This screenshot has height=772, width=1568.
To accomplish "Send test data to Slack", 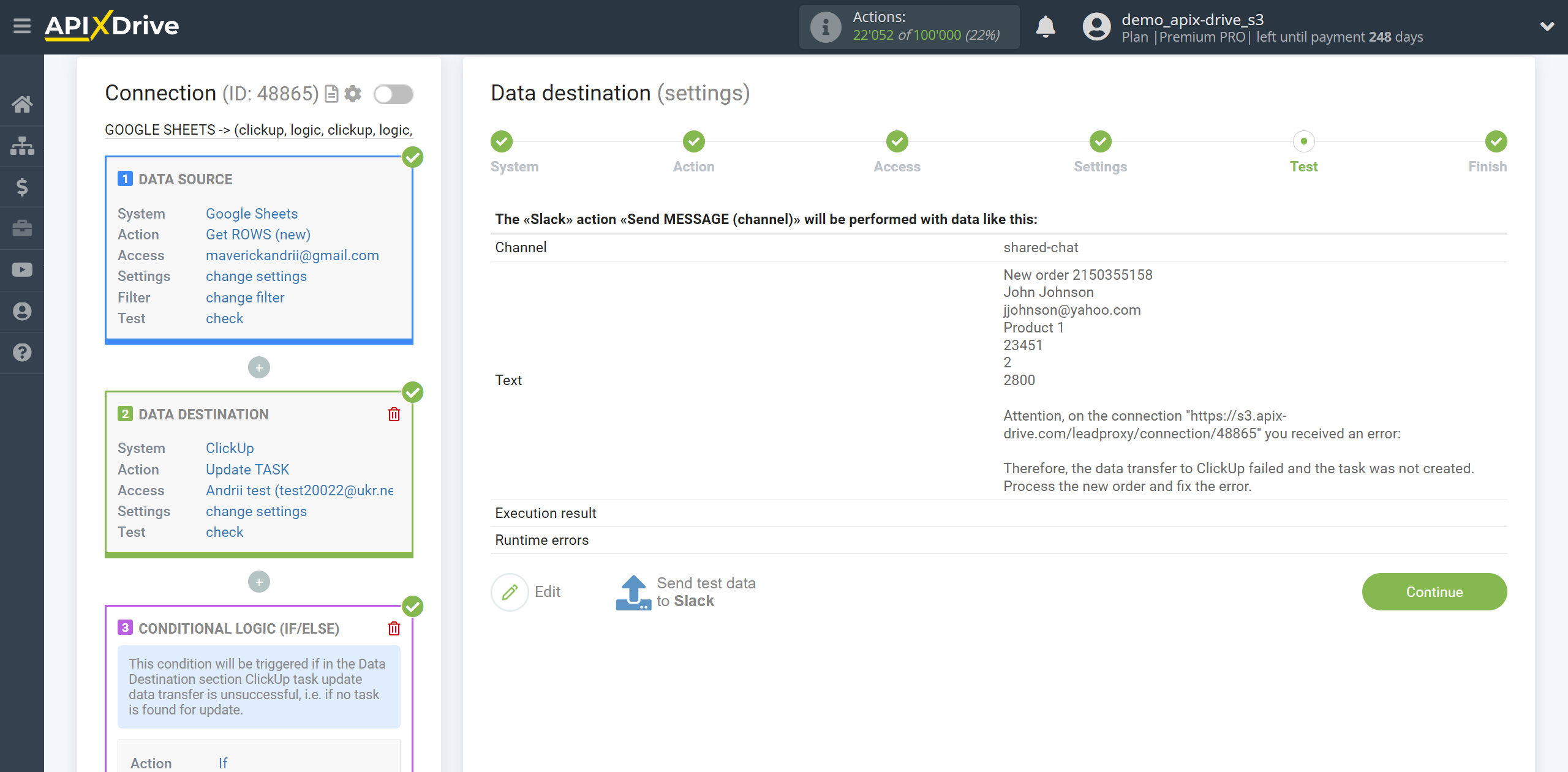I will pyautogui.click(x=686, y=592).
